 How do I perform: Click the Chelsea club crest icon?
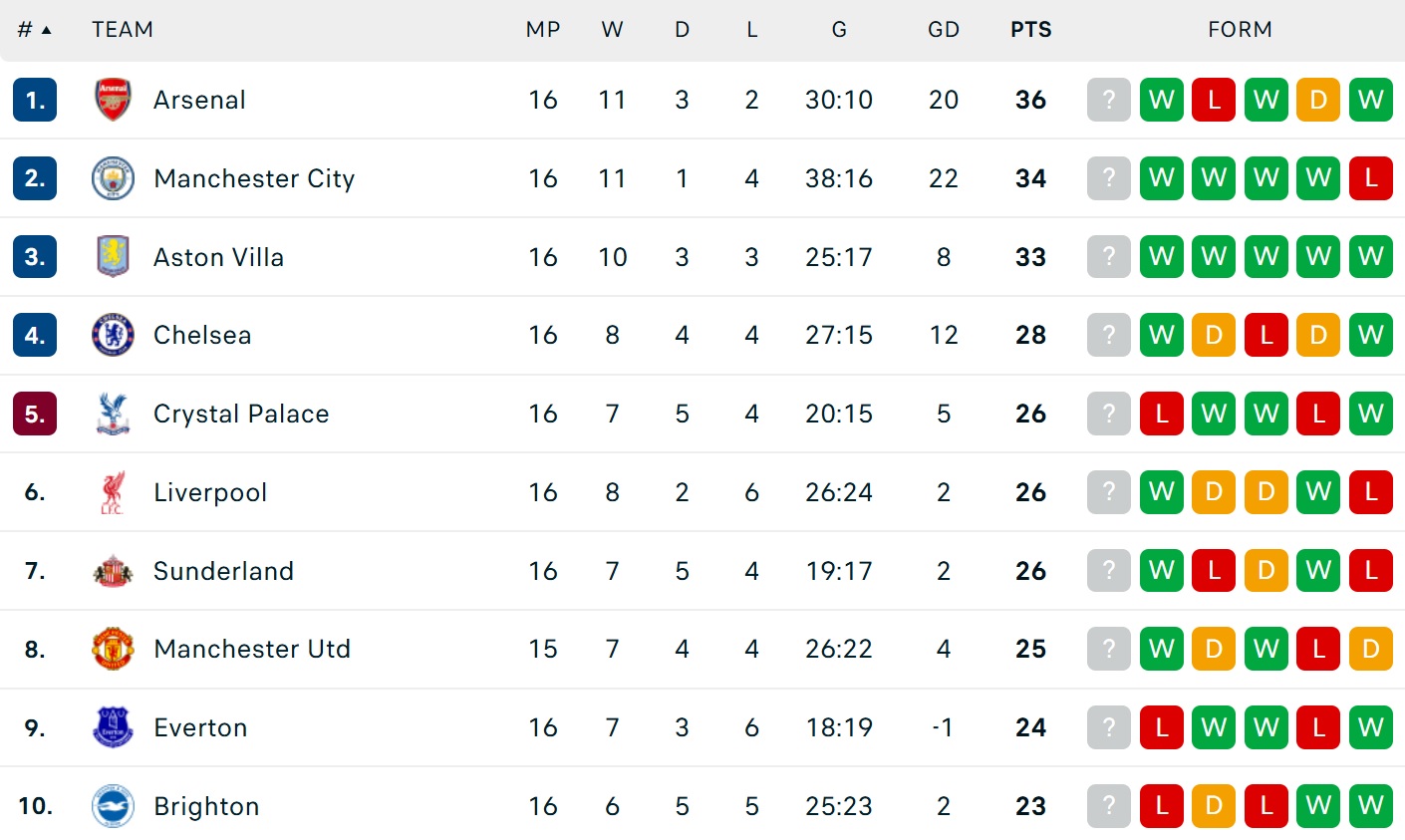tap(113, 335)
